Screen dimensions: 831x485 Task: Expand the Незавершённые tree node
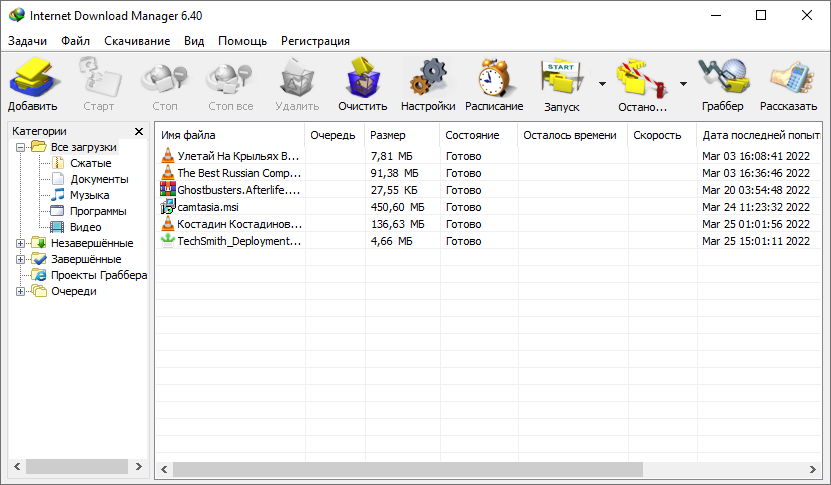coord(20,243)
